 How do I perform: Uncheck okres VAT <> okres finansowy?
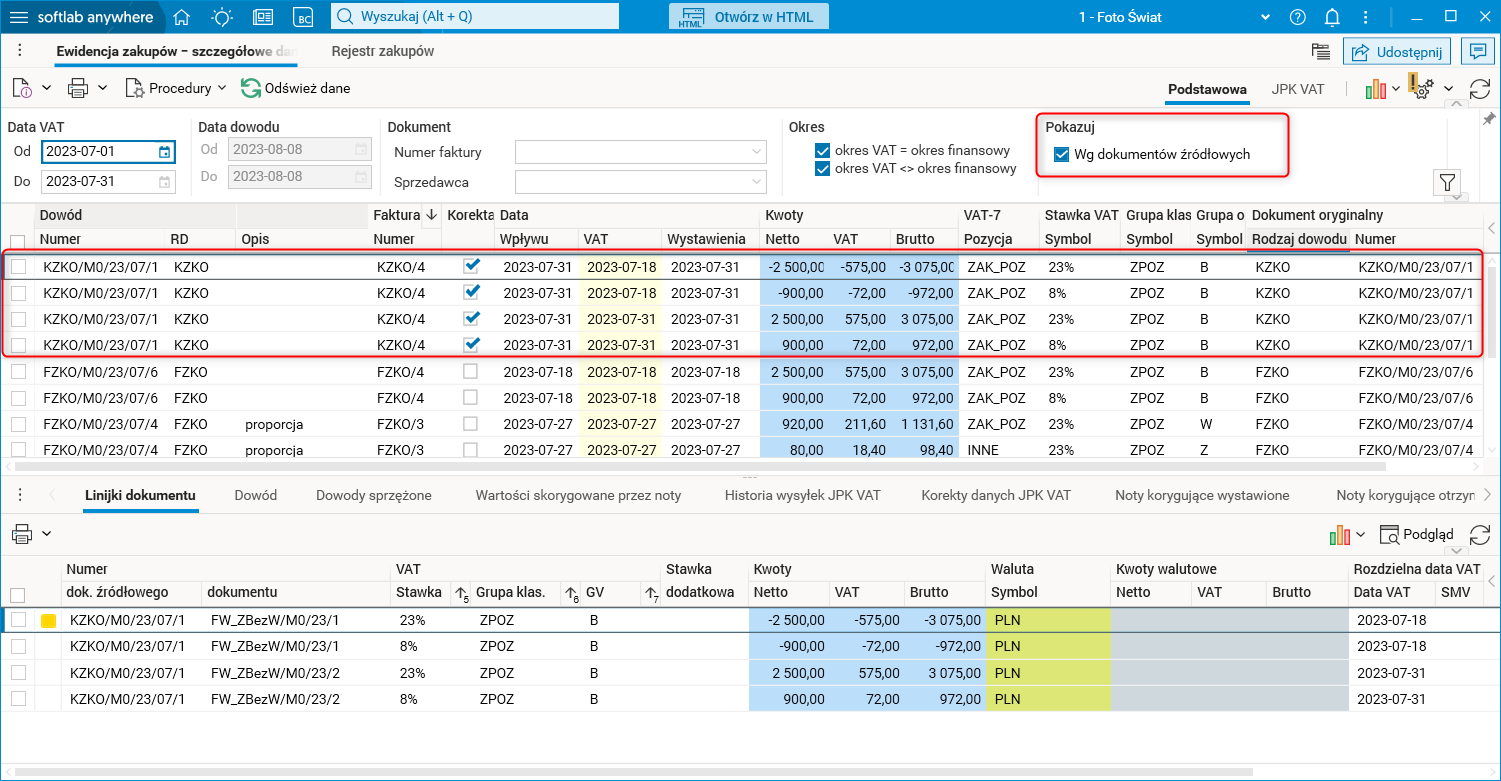coord(822,168)
